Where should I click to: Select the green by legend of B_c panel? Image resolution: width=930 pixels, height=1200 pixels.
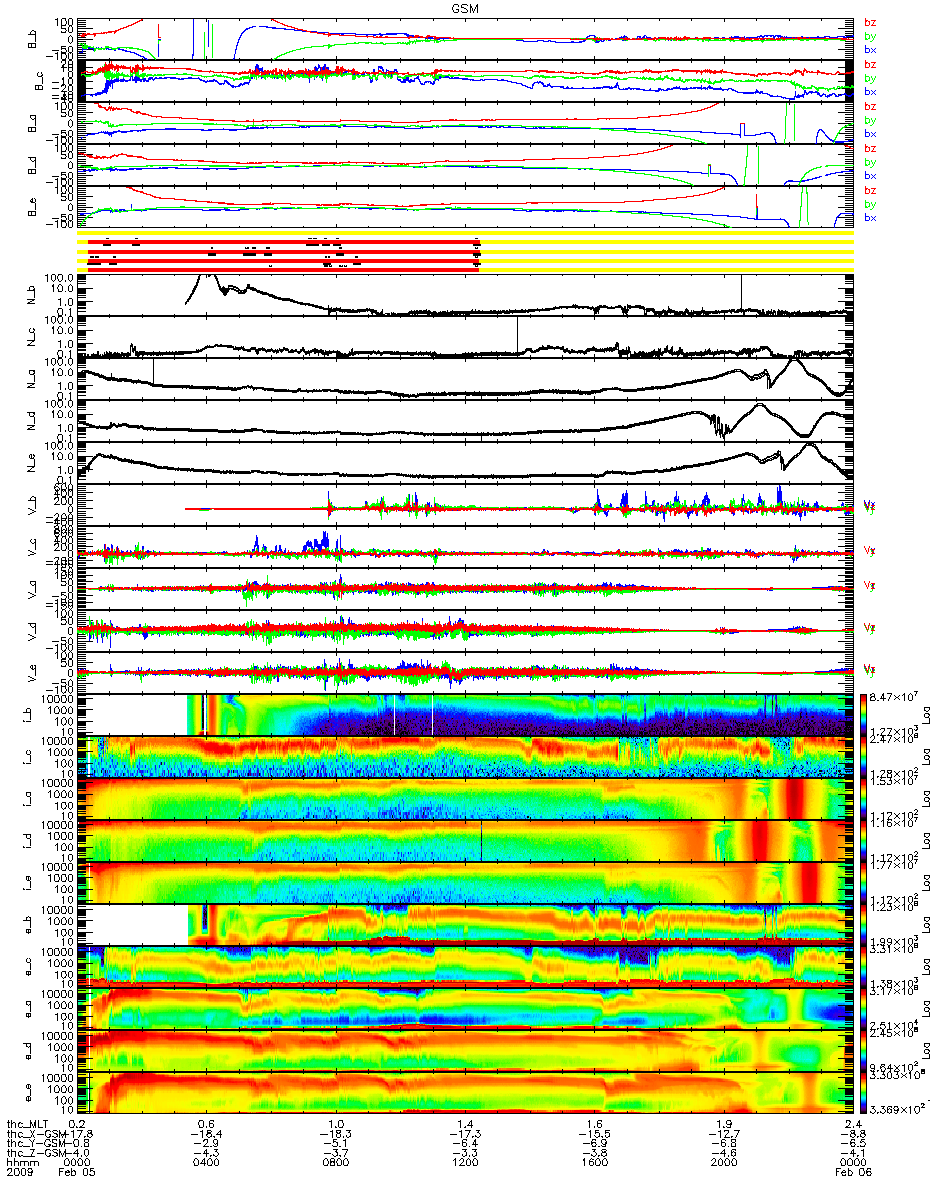pyautogui.click(x=870, y=78)
